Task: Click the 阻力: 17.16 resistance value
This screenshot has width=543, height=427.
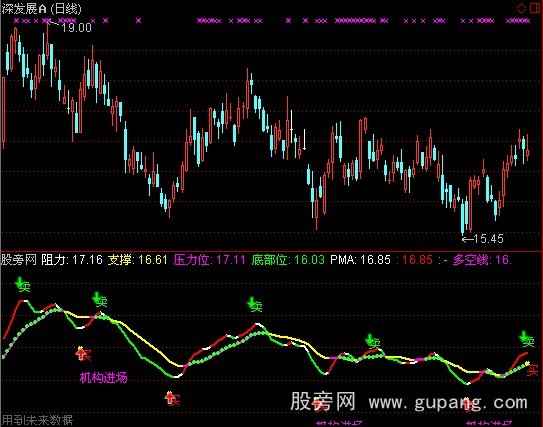Action: click(x=72, y=260)
